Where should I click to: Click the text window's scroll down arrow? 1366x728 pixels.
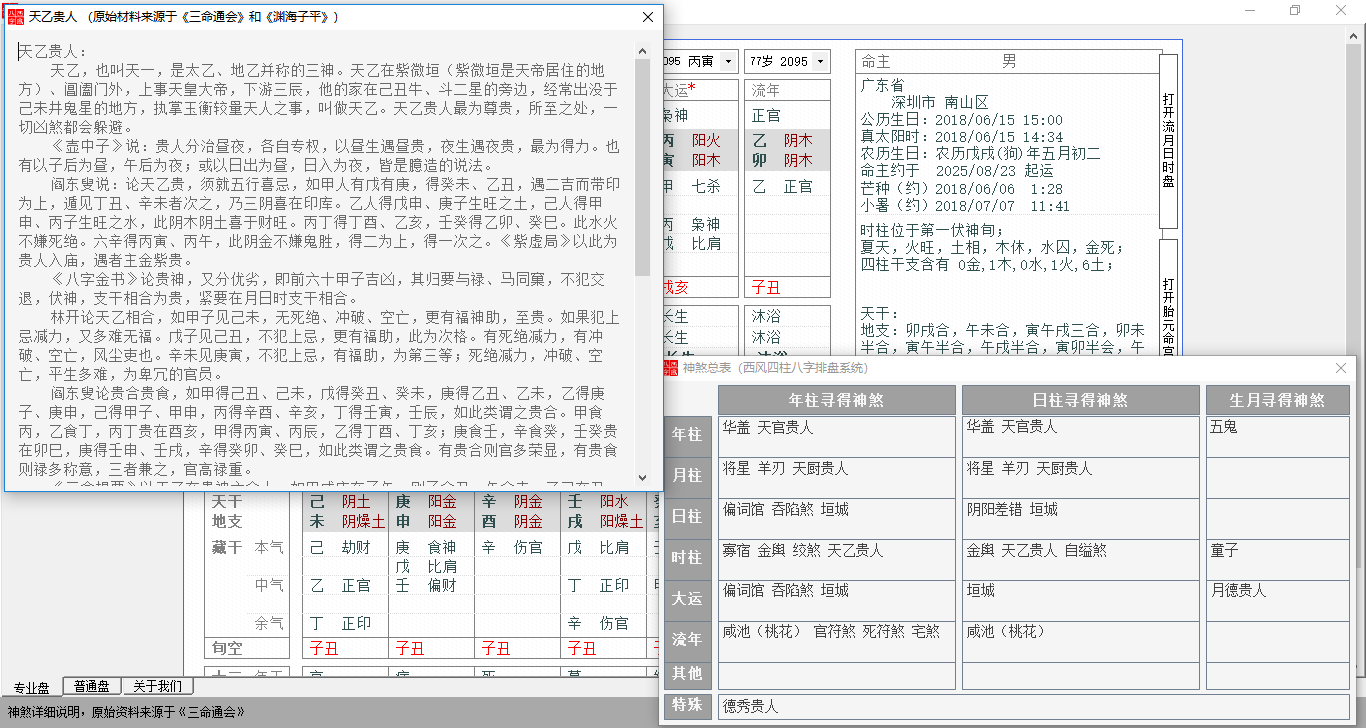click(642, 477)
